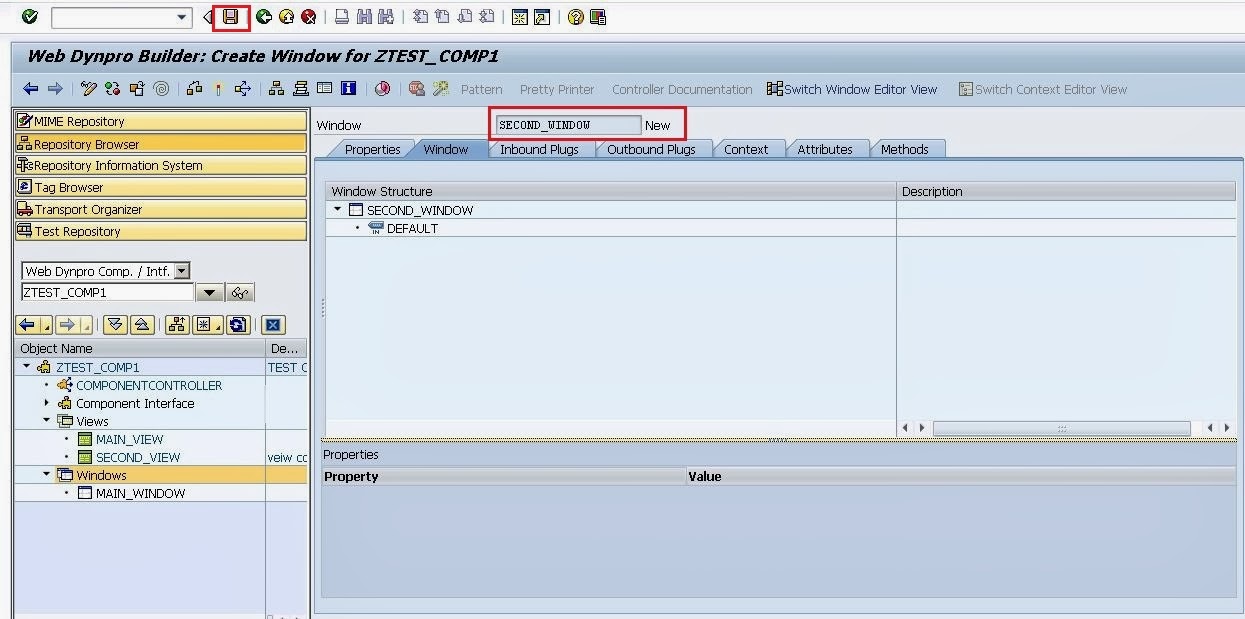Click the Refresh Object List icon

click(238, 325)
